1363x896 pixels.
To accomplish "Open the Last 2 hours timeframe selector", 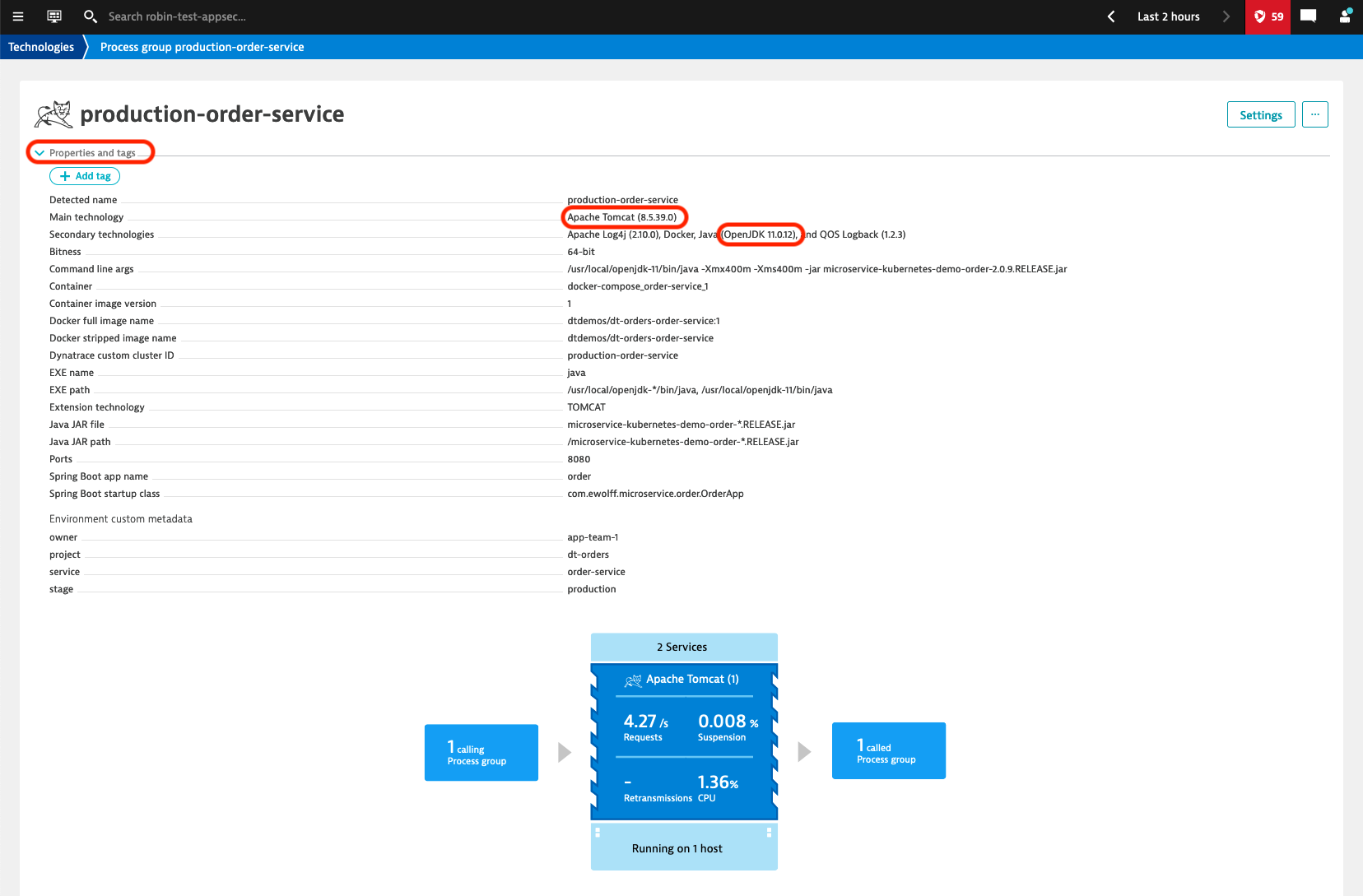I will [x=1168, y=16].
